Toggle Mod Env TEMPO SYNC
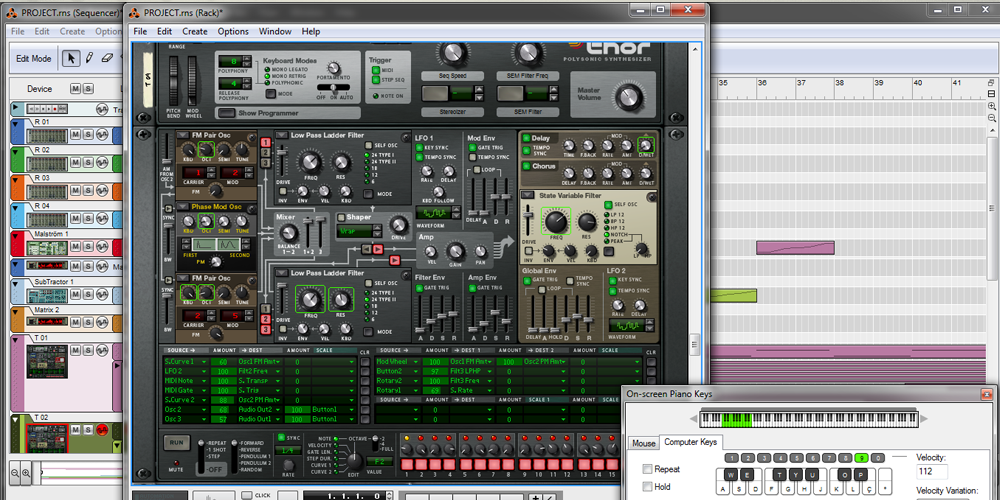1000x500 pixels. pyautogui.click(x=472, y=157)
